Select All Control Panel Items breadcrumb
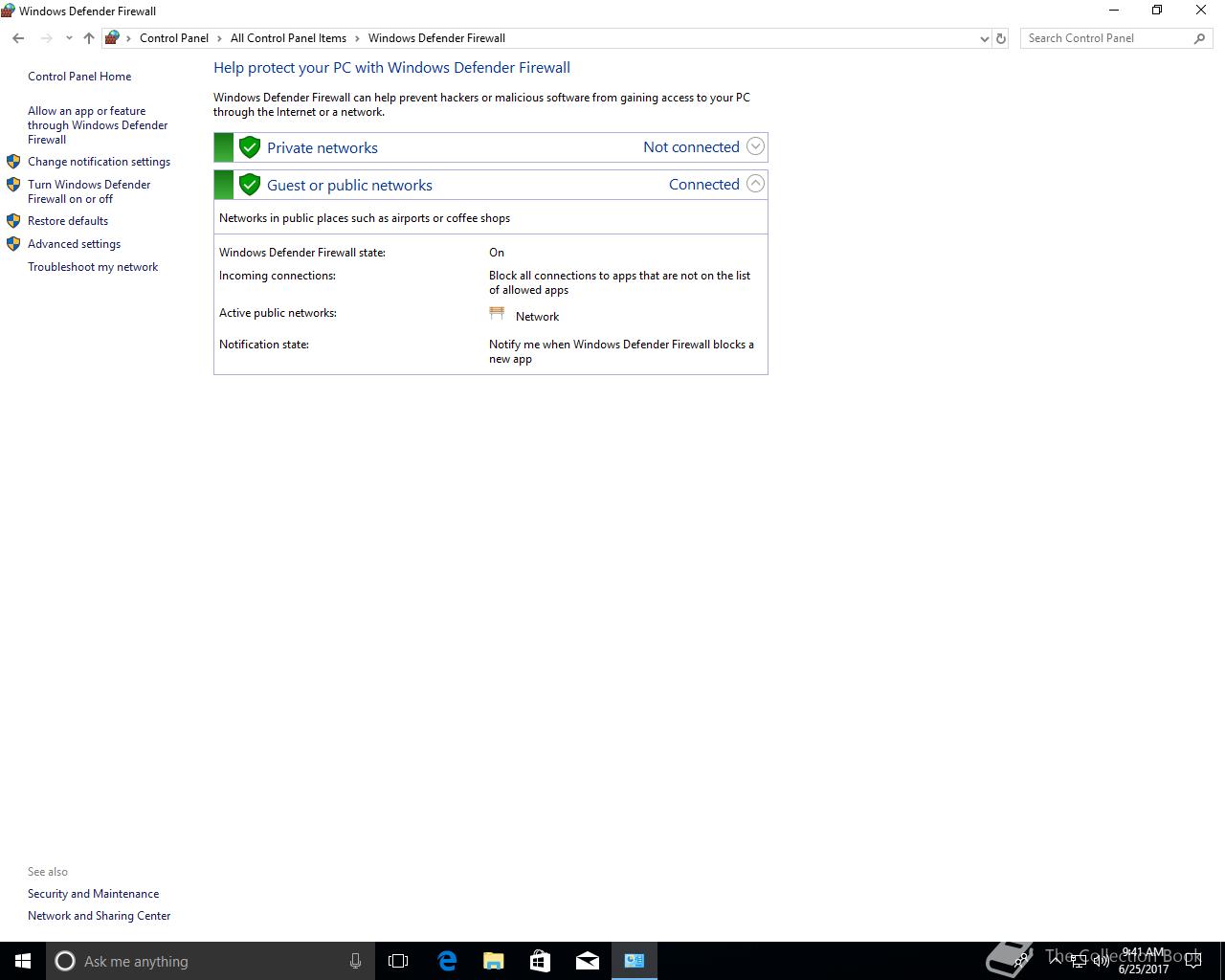1225x980 pixels. tap(288, 38)
